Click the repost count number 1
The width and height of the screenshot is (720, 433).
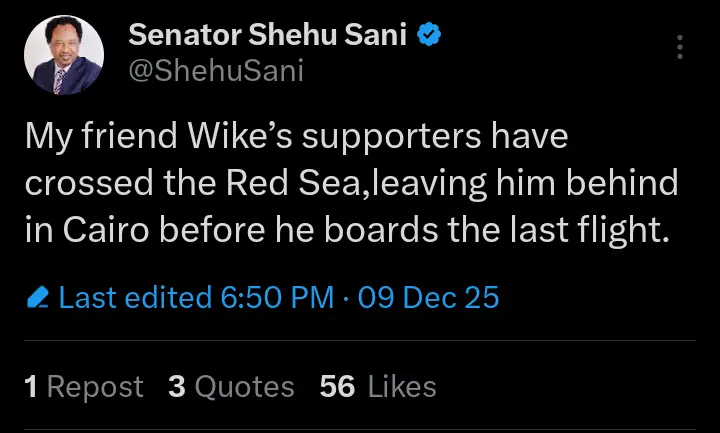click(31, 386)
